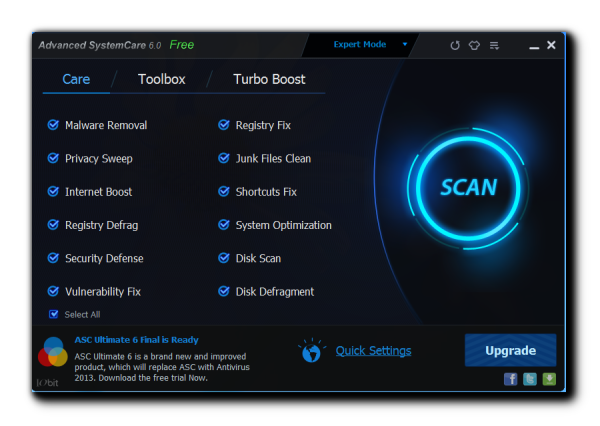This screenshot has height=426, width=600.
Task: Click the green "Free" edition label
Action: pos(182,45)
